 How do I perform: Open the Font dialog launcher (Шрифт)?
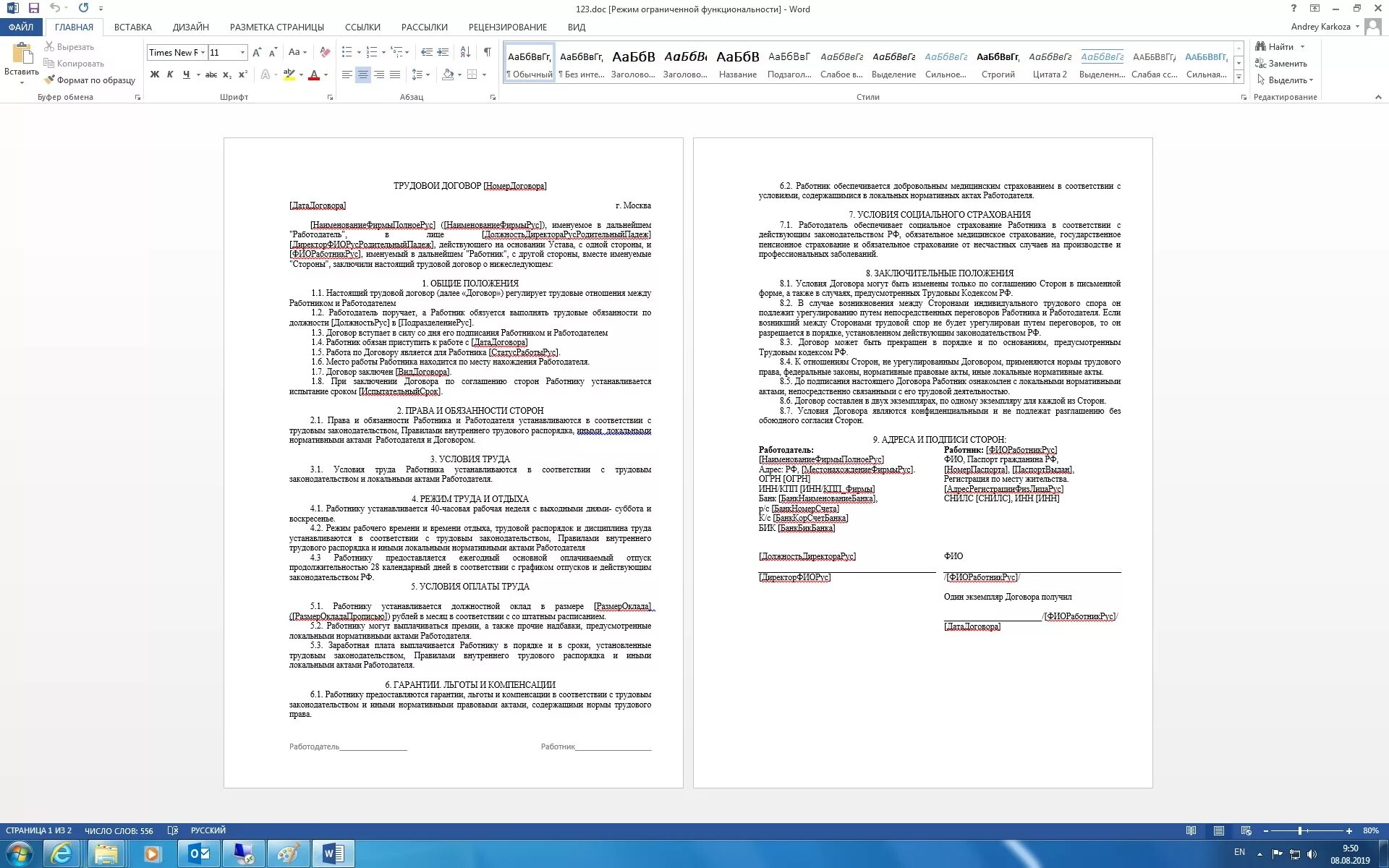[x=331, y=97]
